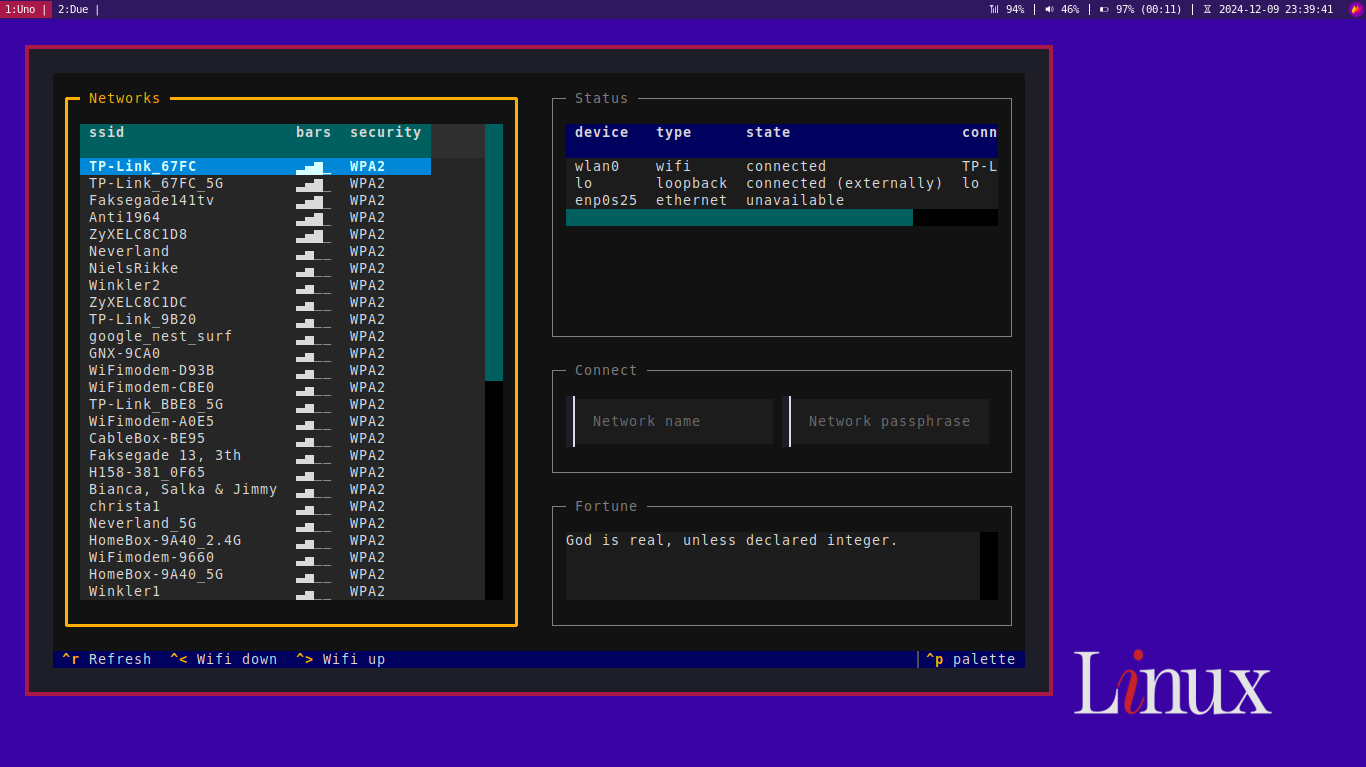
Task: Select the Neverland network
Action: click(x=256, y=251)
